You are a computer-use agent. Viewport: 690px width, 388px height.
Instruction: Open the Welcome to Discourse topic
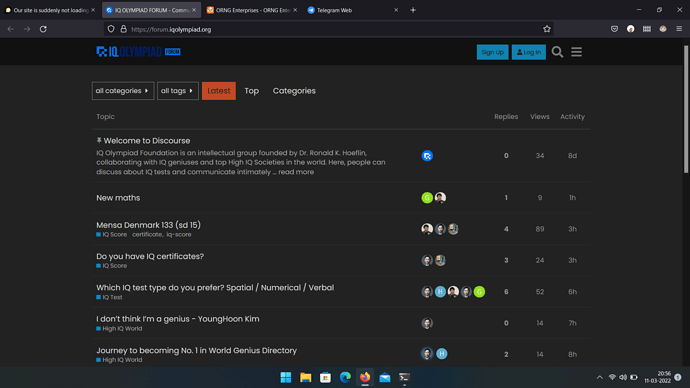[x=147, y=141]
